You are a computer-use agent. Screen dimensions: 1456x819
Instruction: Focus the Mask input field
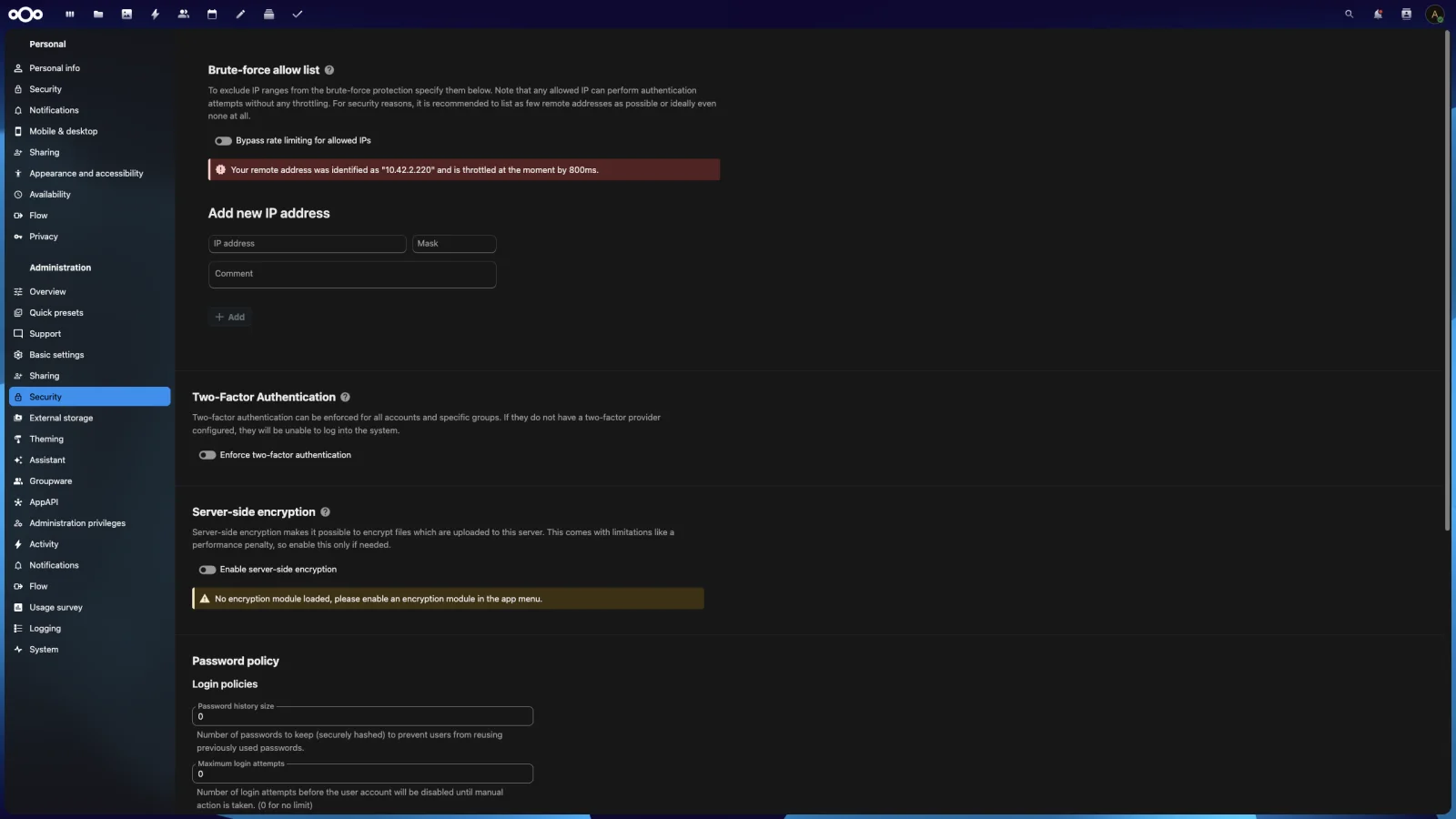tap(454, 244)
